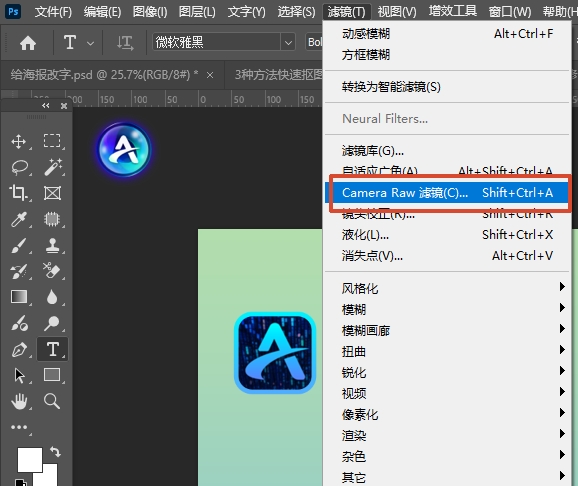Screen dimensions: 578x486
Task: Choose 转换为智能滤镜(S)
Action: click(x=448, y=87)
